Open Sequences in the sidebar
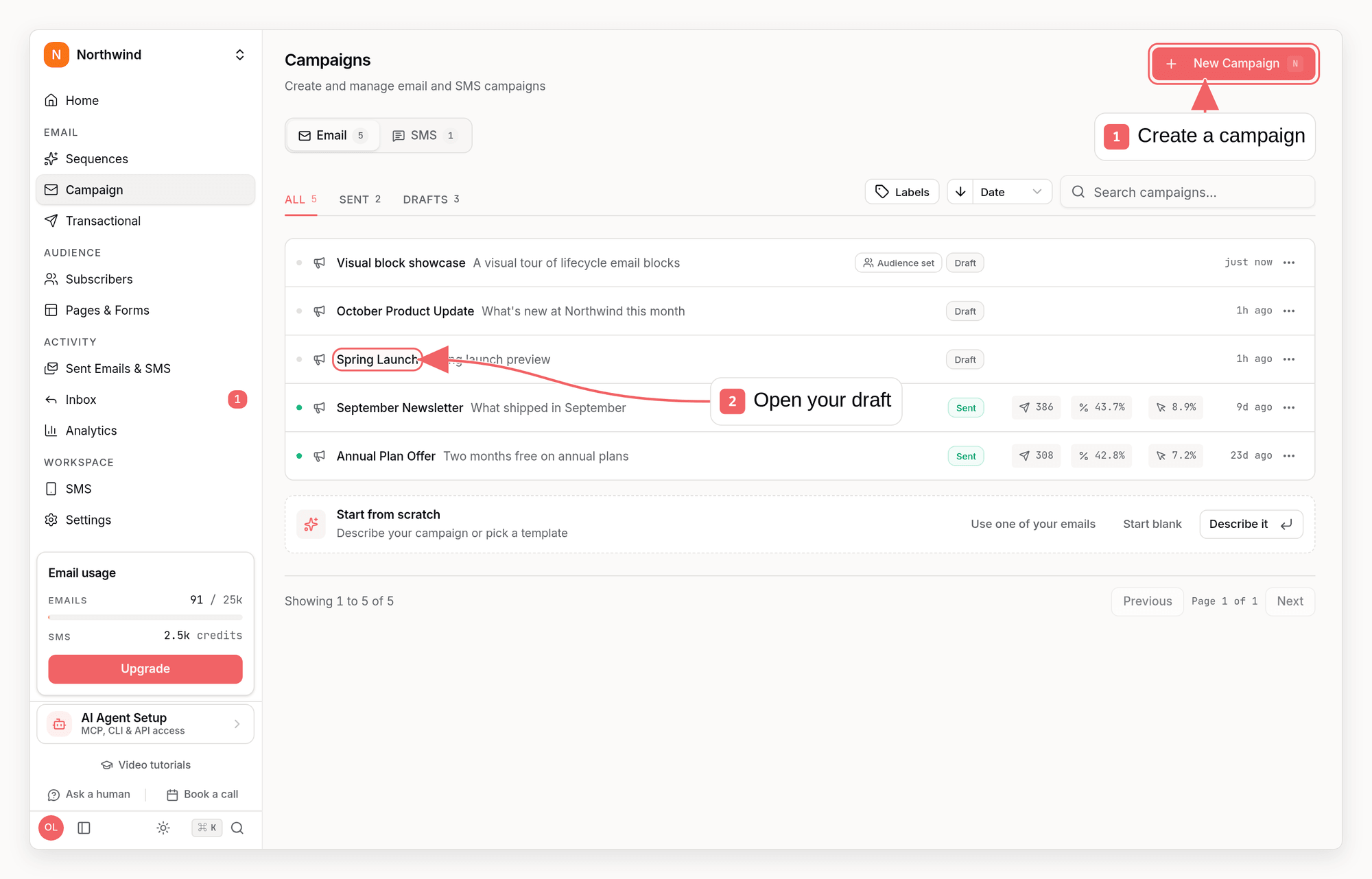 pyautogui.click(x=145, y=159)
